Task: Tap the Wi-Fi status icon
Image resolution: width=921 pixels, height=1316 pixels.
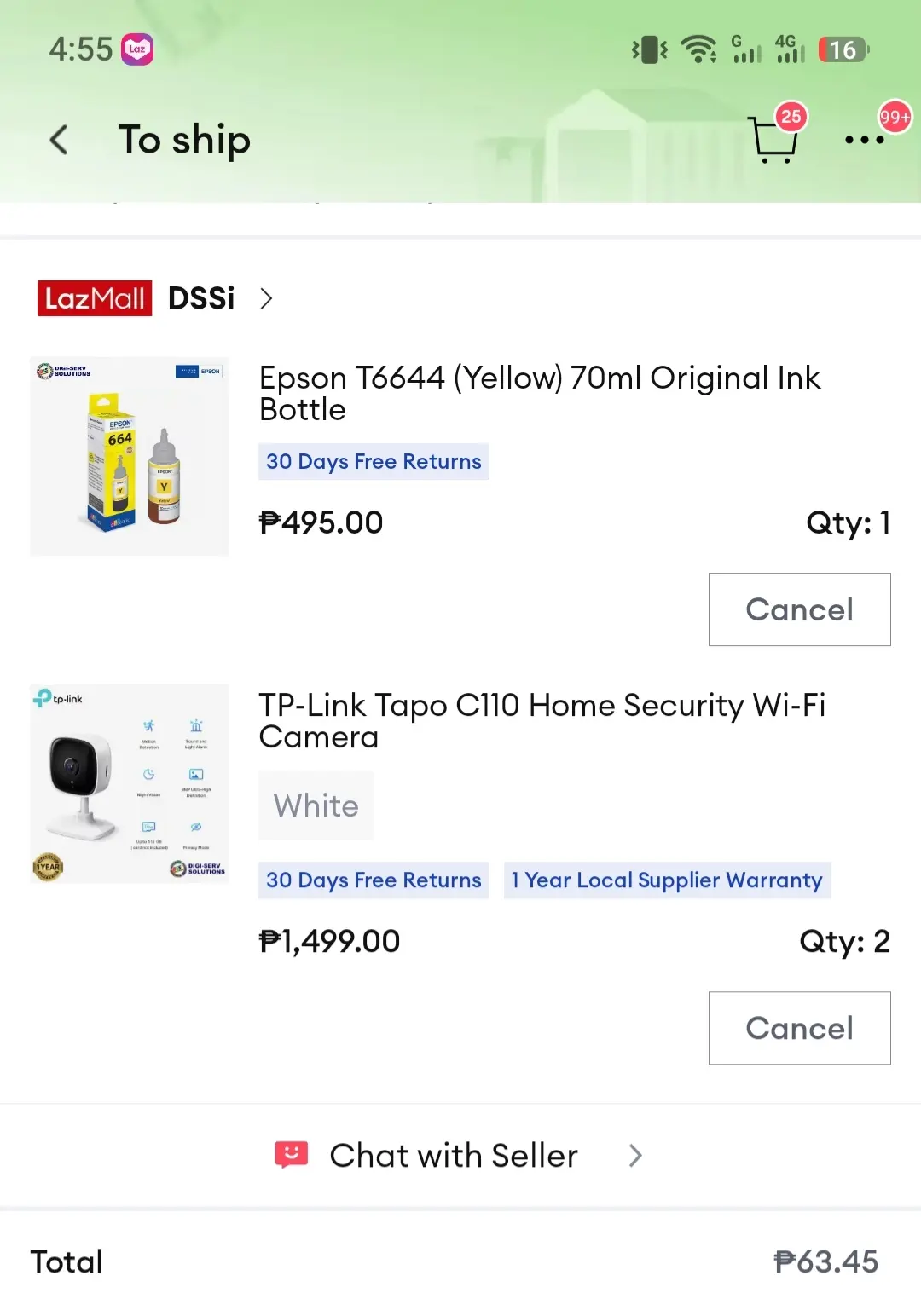Action: click(x=698, y=49)
